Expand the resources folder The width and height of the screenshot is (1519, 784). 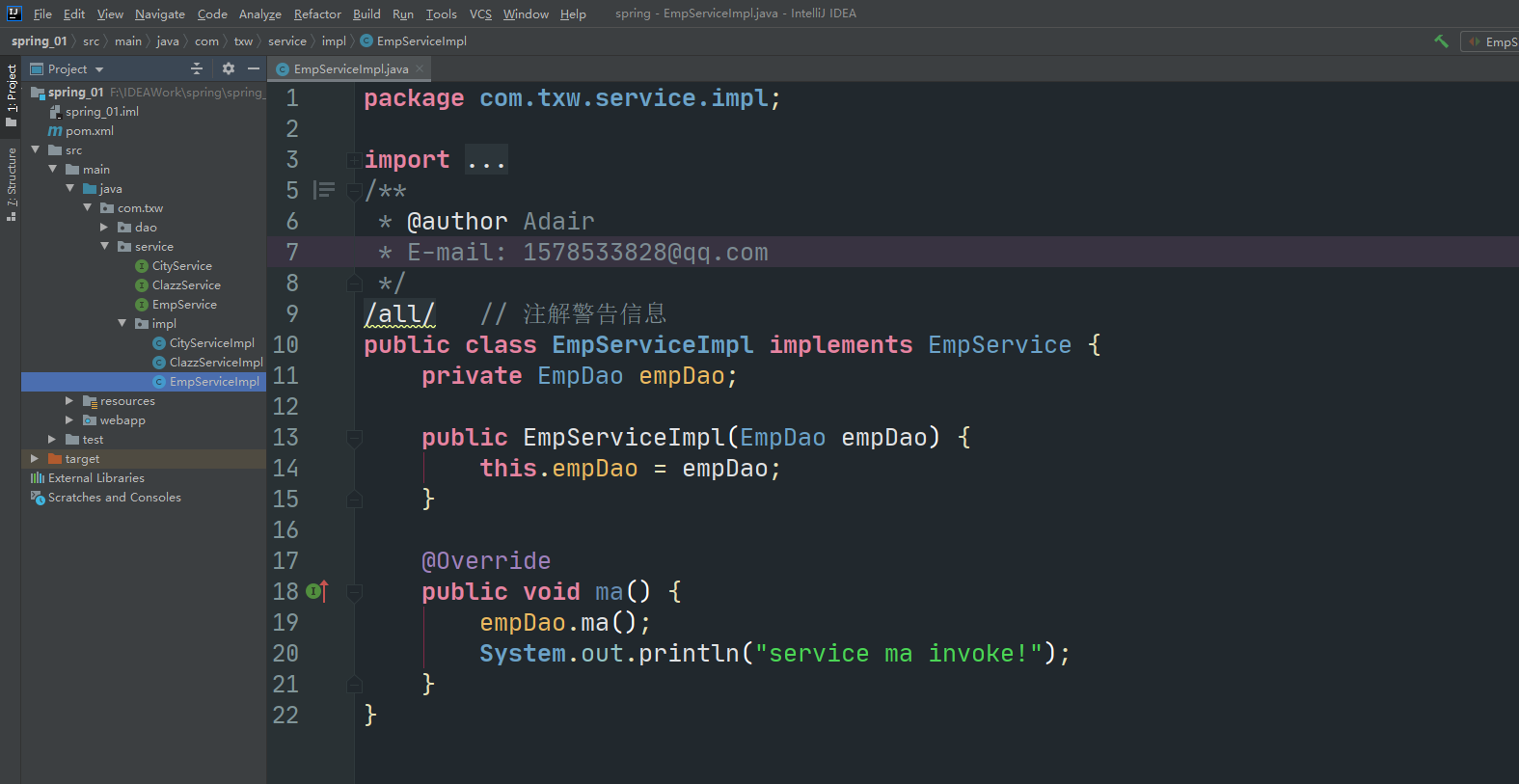(x=69, y=401)
